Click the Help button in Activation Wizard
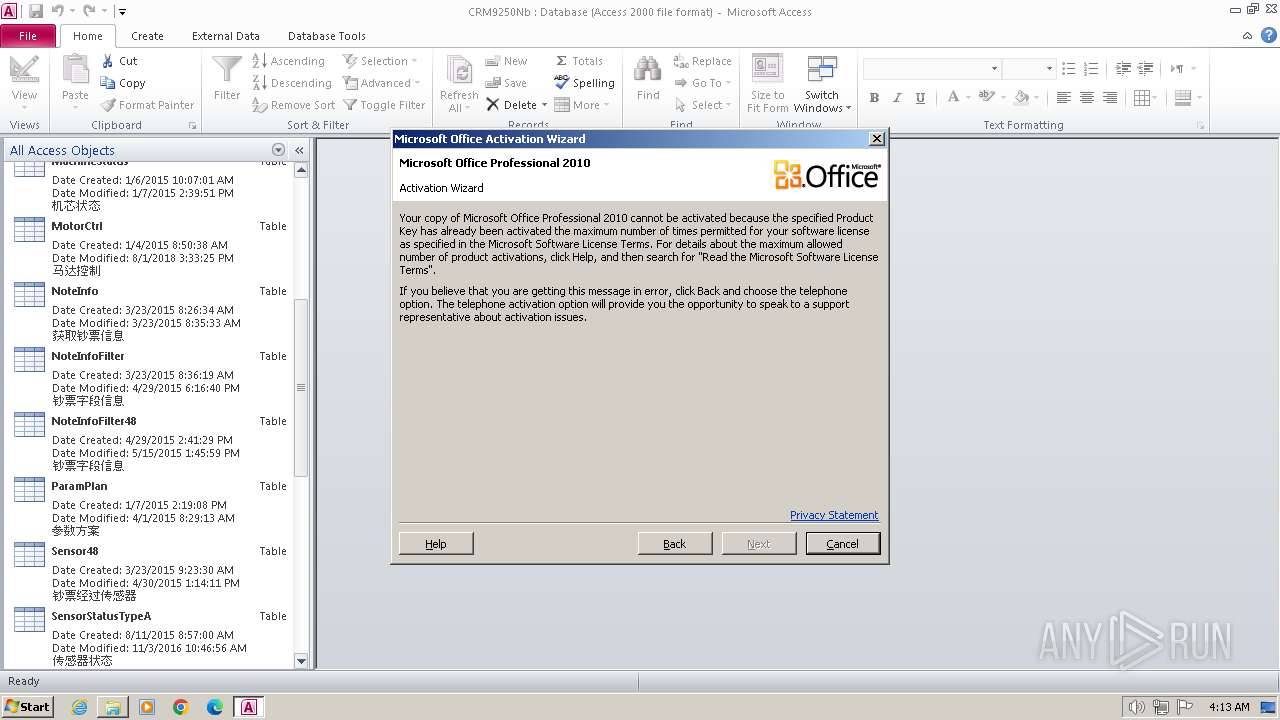The height and width of the screenshot is (720, 1280). (x=436, y=543)
